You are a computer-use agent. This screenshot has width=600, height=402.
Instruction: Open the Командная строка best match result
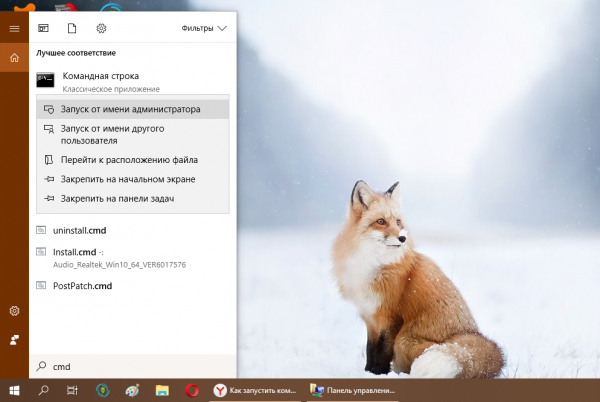(x=100, y=81)
